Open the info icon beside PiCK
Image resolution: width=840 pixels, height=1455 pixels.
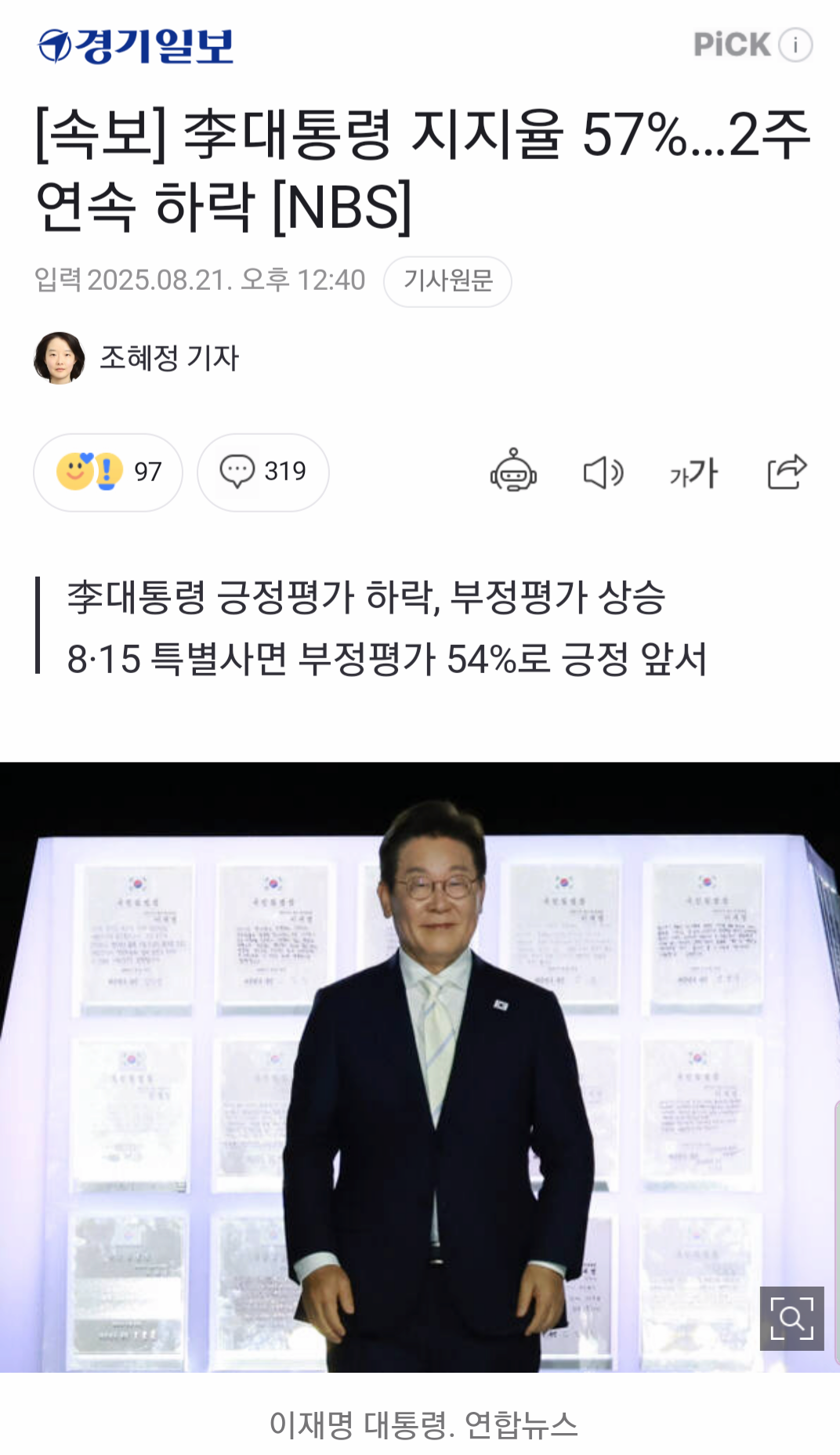click(x=795, y=45)
